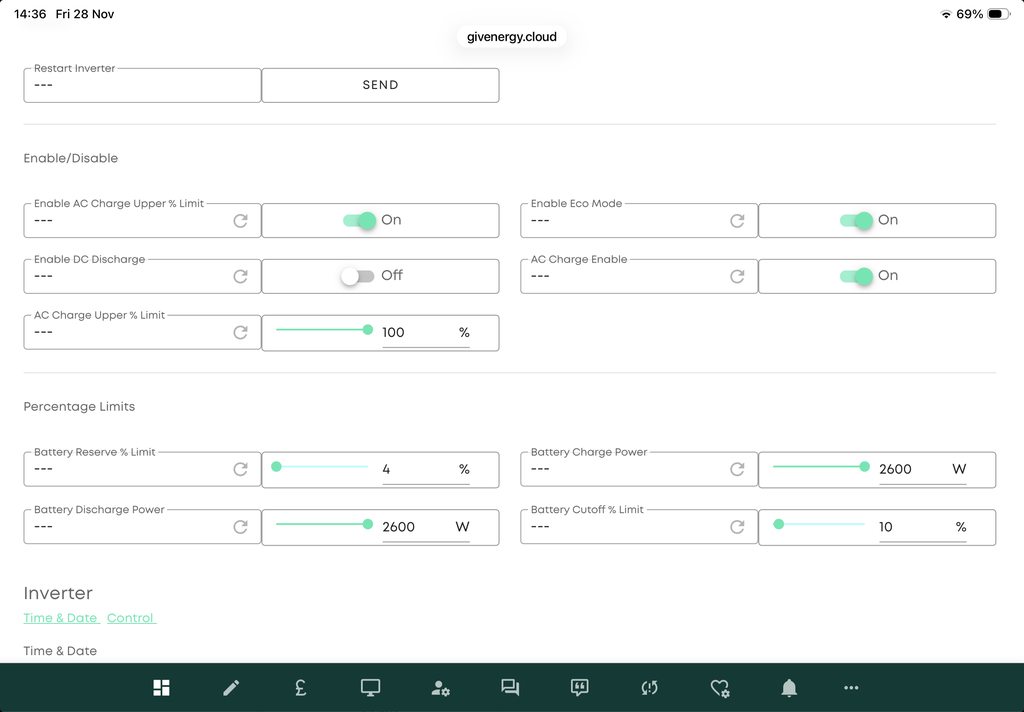Follow the Control link under Inverter
1024x712 pixels.
coord(131,618)
